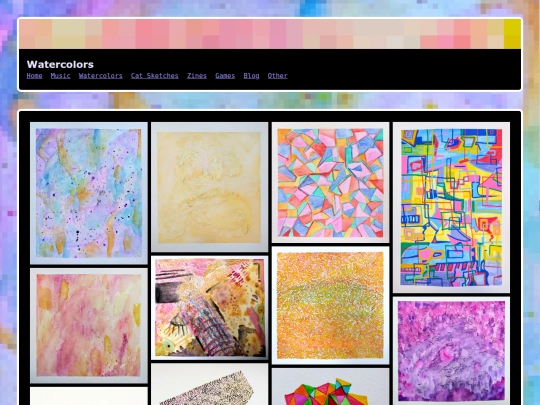Click the pastel pixelated header banner
Screen dimensions: 540x405
point(270,34)
